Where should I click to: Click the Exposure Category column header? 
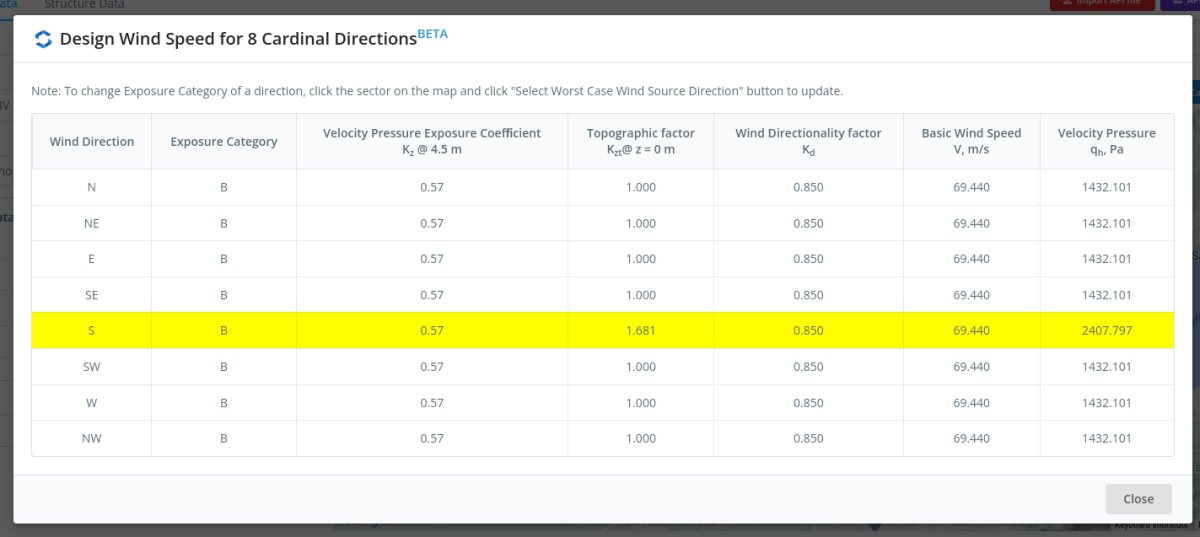tap(223, 141)
